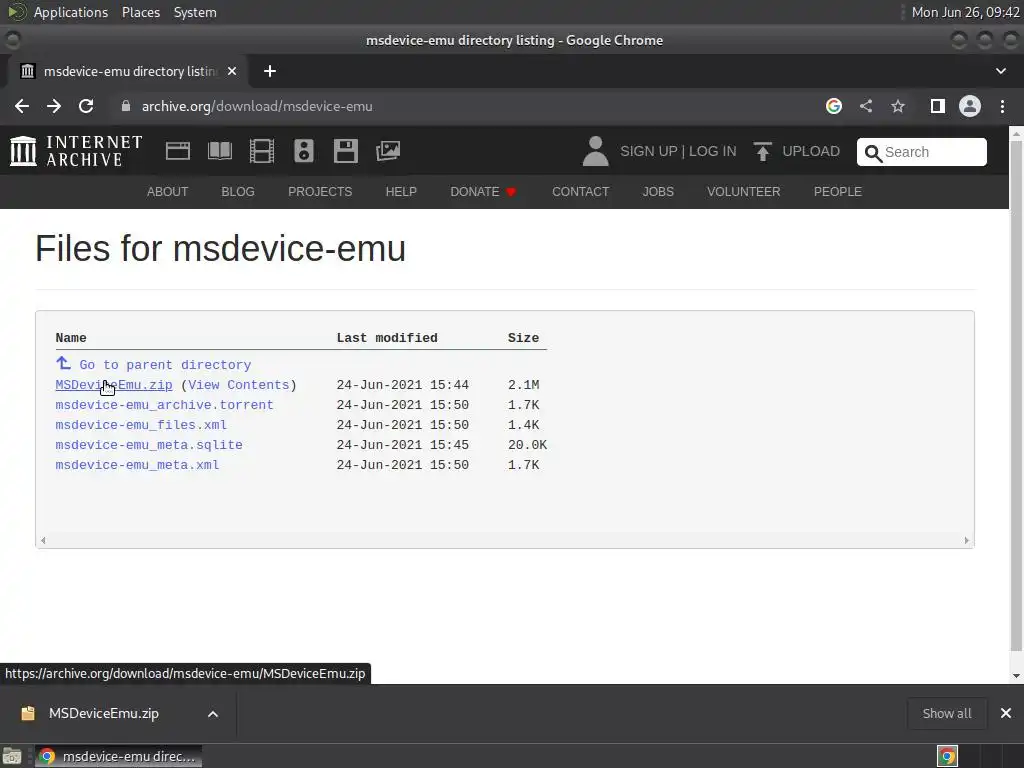The width and height of the screenshot is (1024, 768).
Task: Select Chrome window in the taskbar
Action: point(118,756)
